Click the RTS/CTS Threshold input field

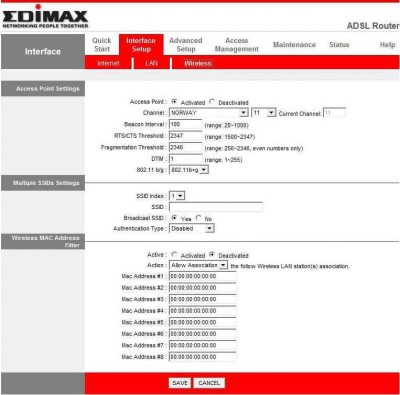coord(186,136)
